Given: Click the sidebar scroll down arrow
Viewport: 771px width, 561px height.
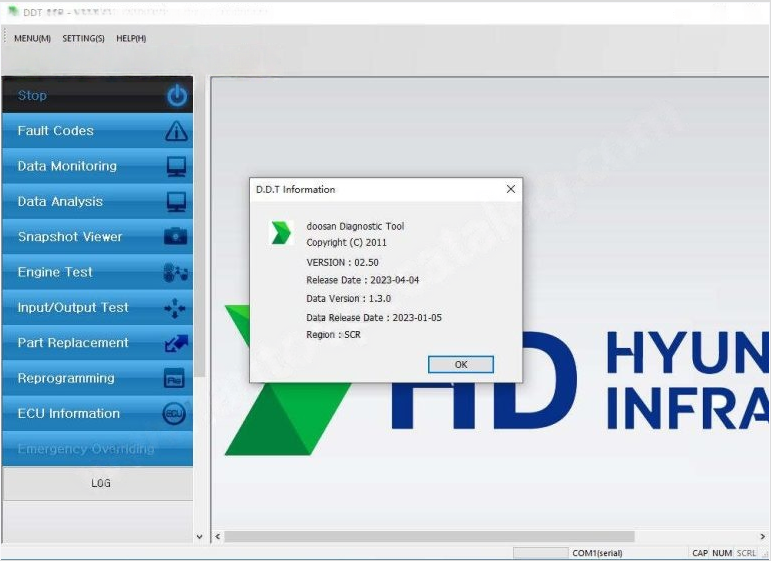Looking at the screenshot, I should tap(199, 537).
